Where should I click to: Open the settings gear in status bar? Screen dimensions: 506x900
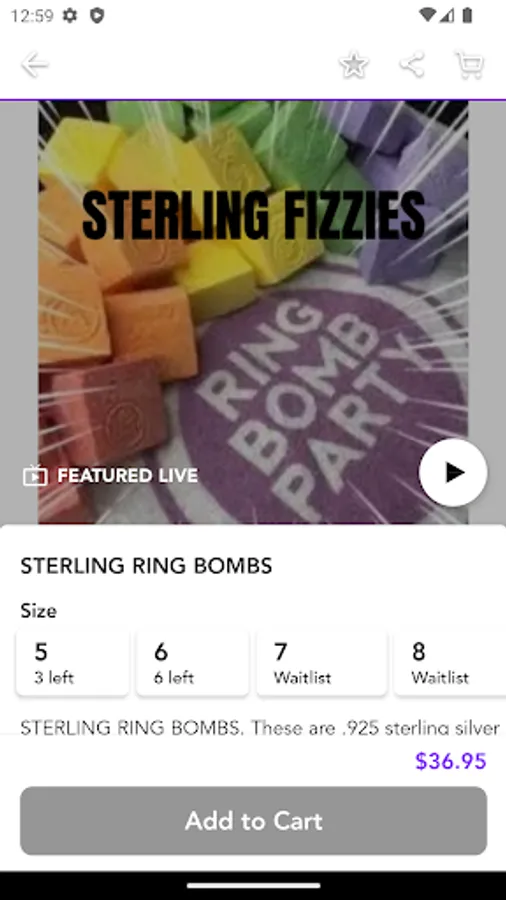(70, 15)
